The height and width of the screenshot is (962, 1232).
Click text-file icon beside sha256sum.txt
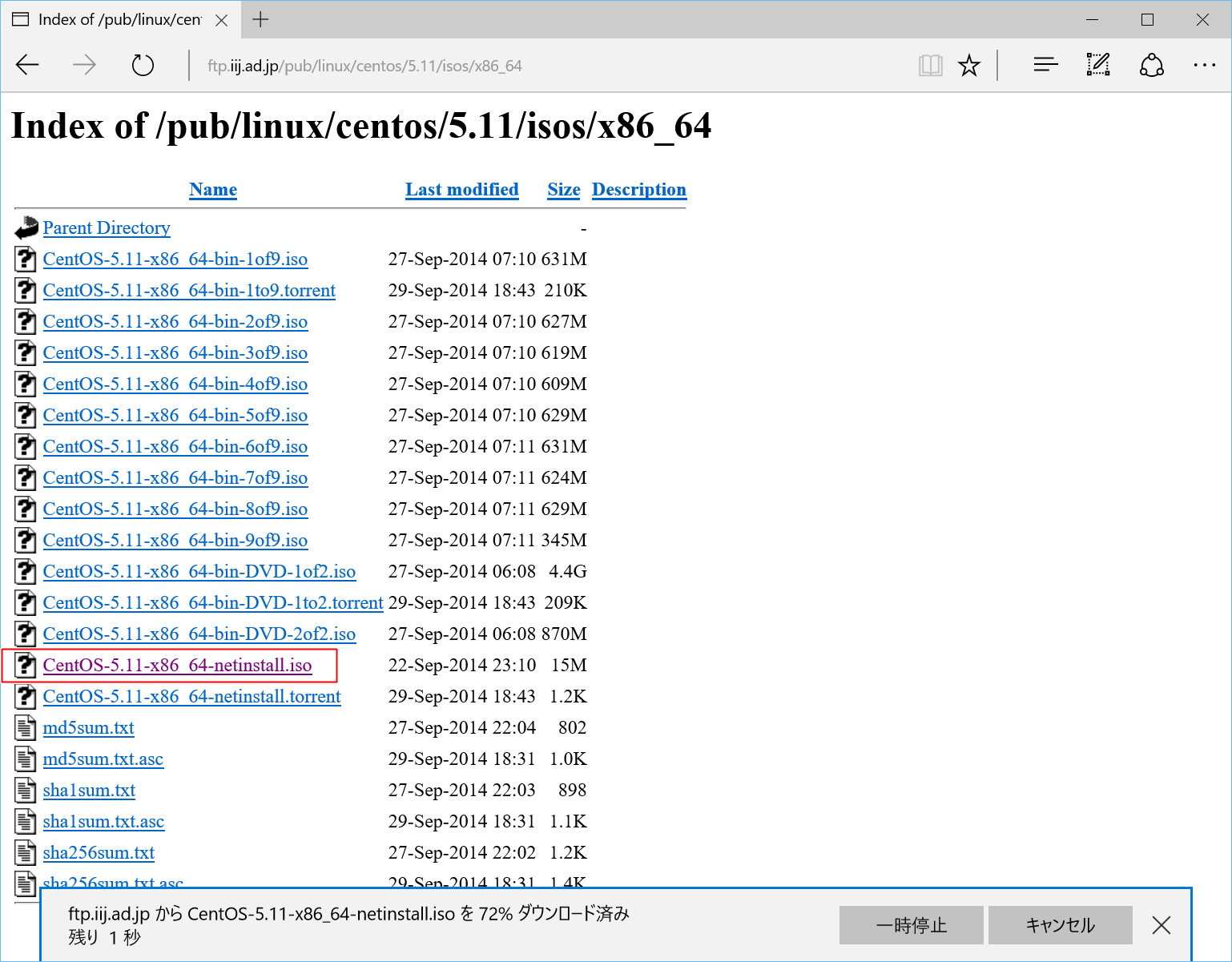(26, 853)
